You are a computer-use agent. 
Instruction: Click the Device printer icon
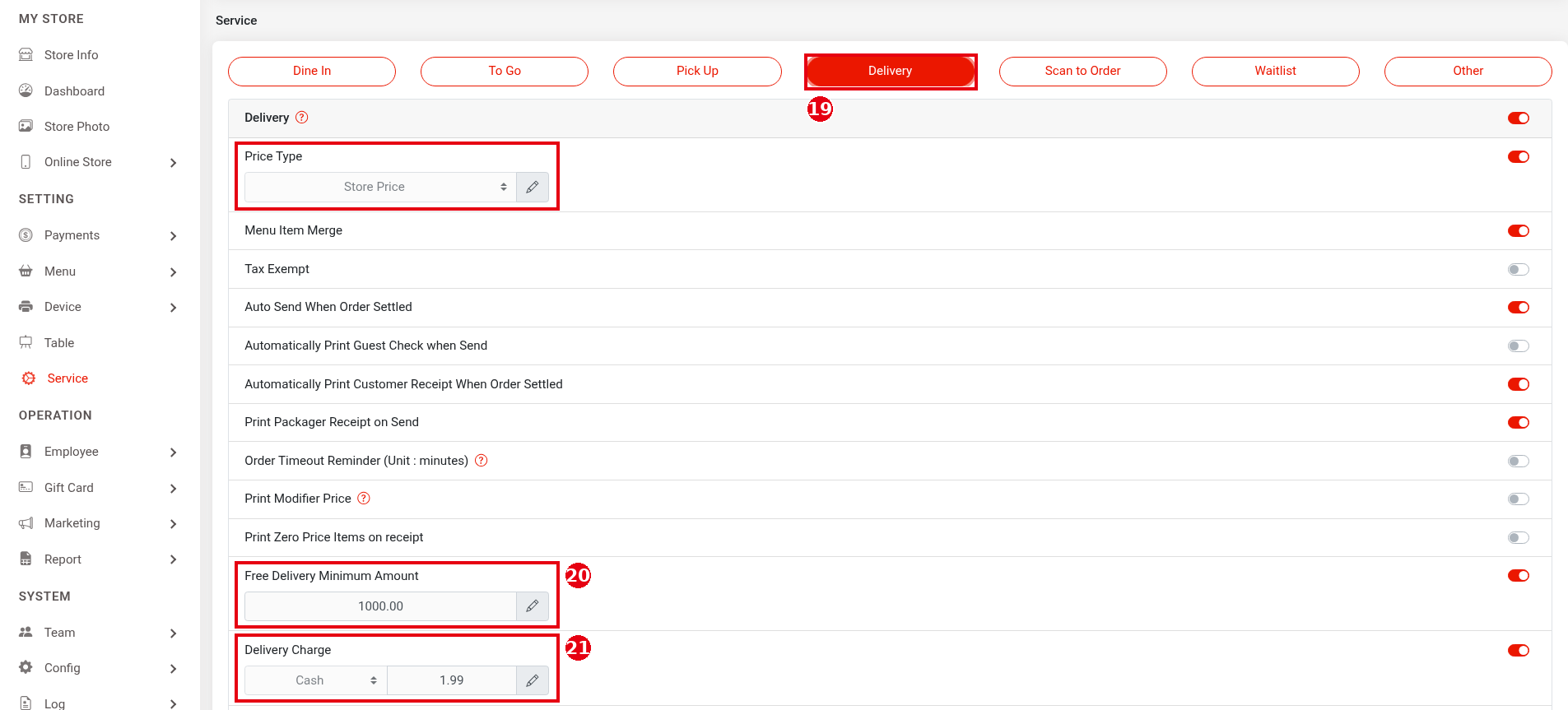click(x=26, y=307)
